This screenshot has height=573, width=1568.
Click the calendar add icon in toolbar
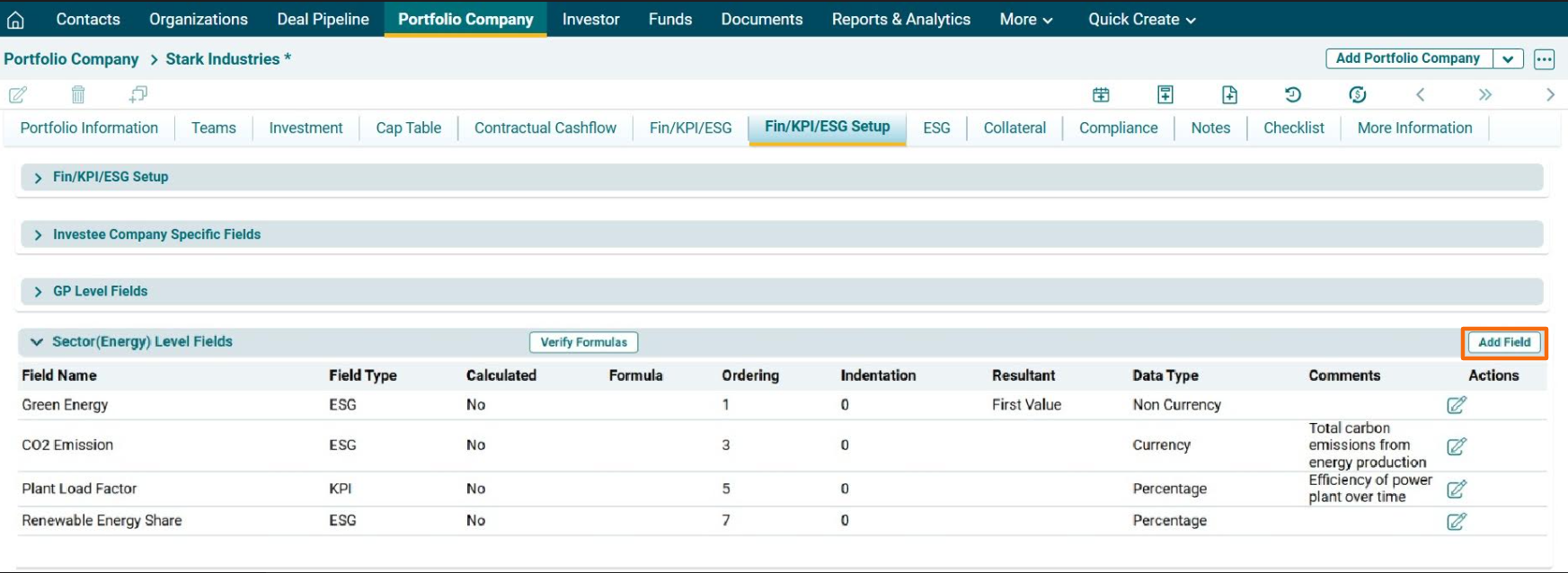click(1101, 94)
